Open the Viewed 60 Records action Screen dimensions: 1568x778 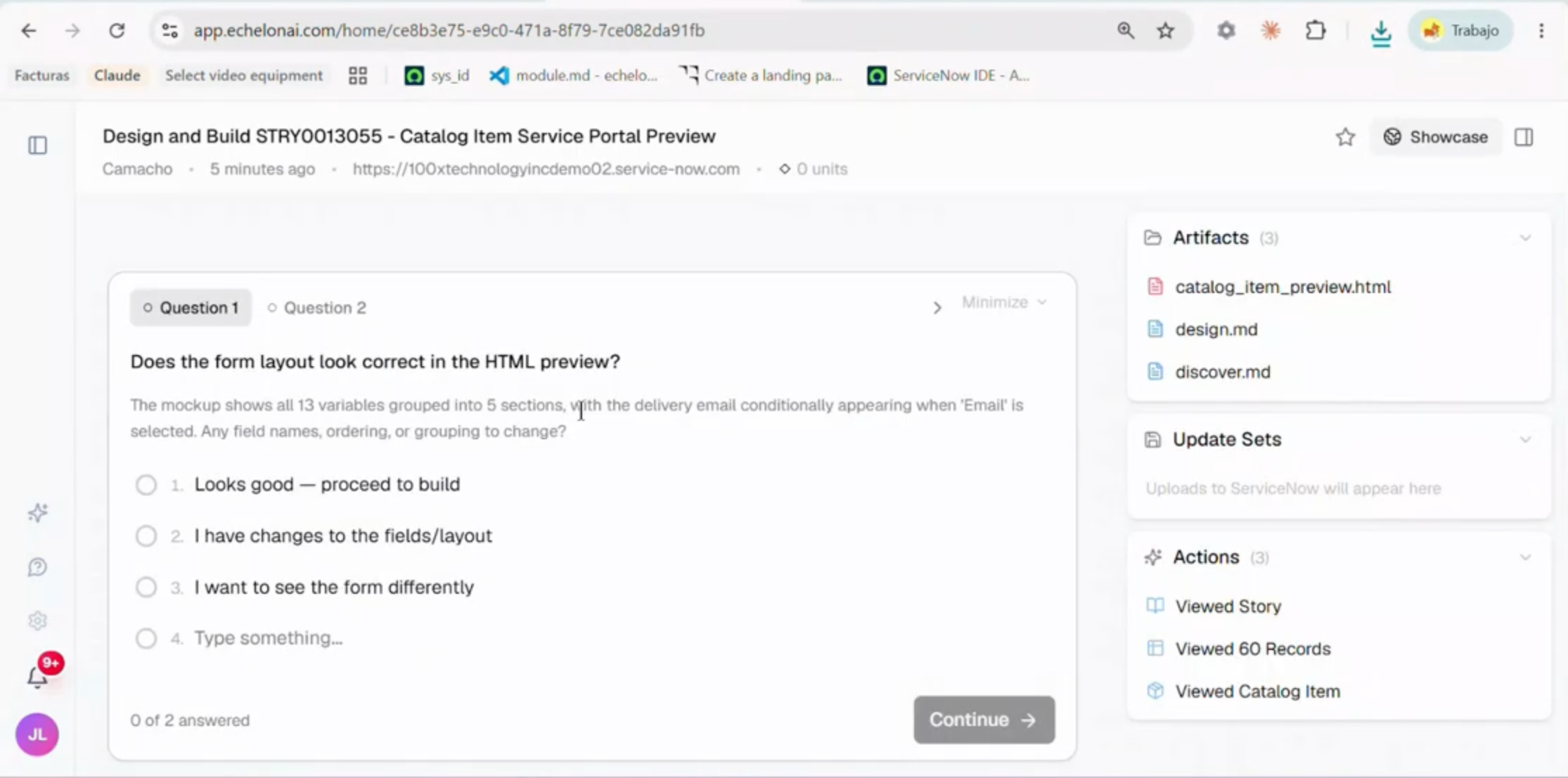[x=1252, y=649]
